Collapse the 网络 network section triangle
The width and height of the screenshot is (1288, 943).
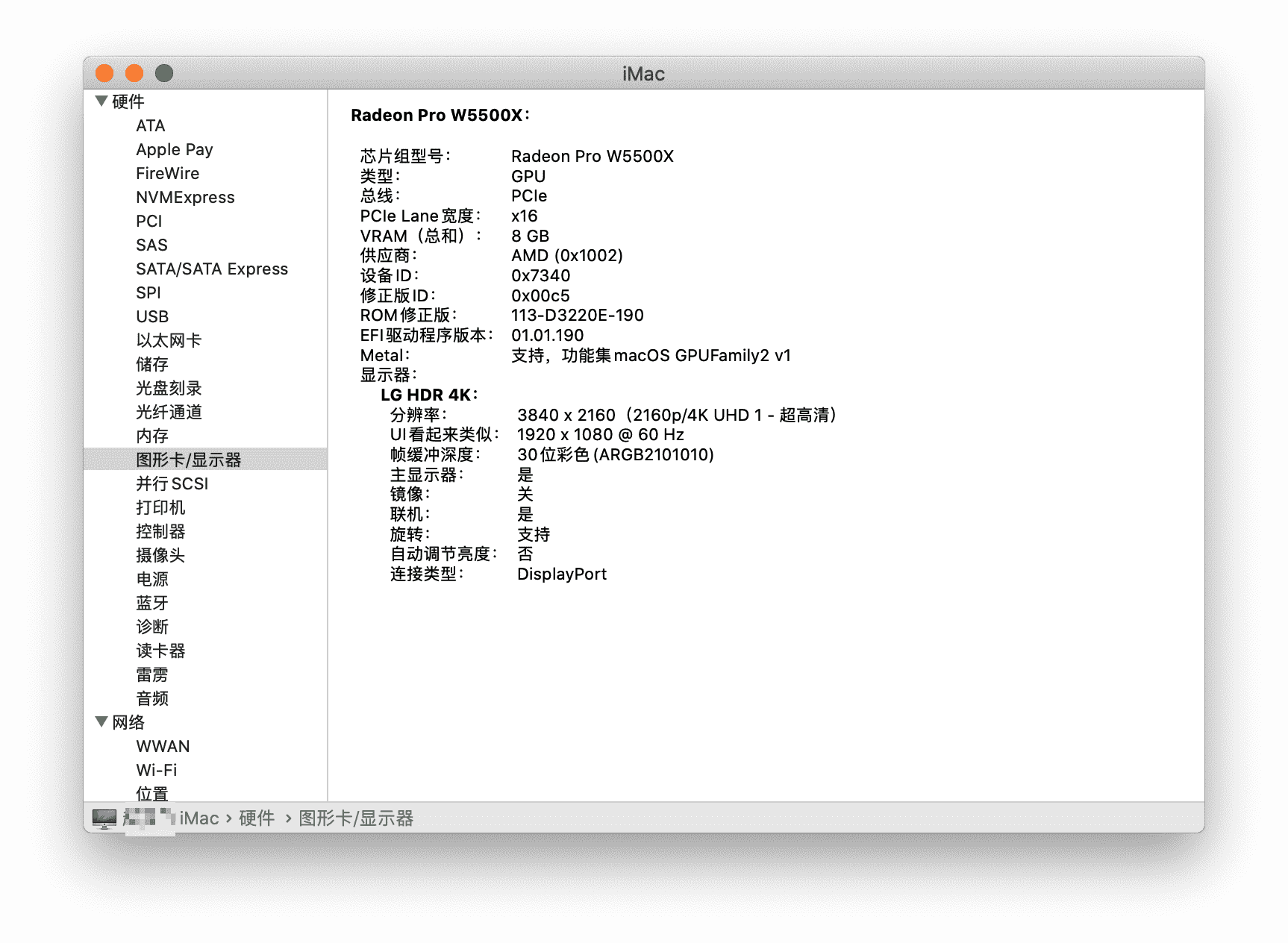[101, 722]
